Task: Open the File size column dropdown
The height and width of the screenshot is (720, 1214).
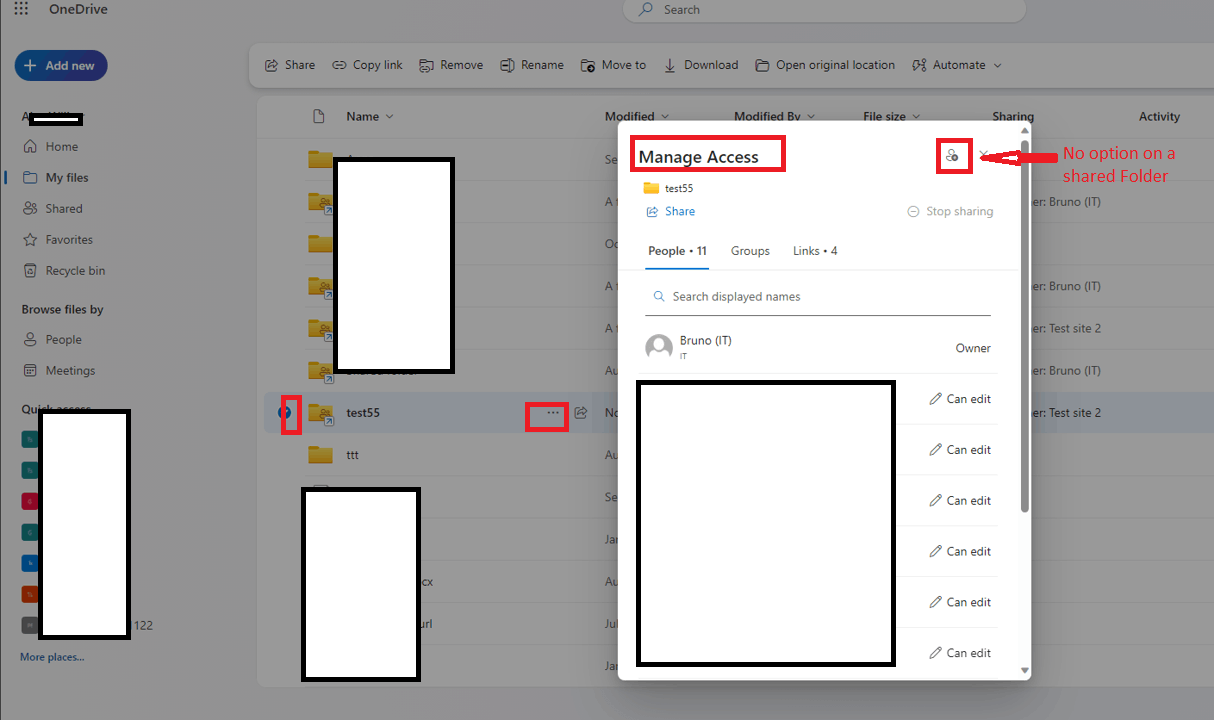Action: coord(892,117)
